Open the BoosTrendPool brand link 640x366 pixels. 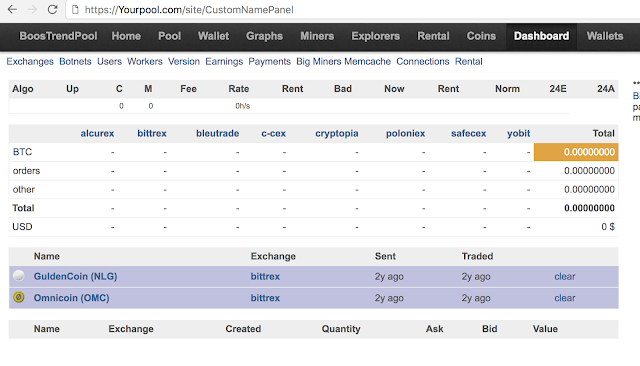click(58, 36)
